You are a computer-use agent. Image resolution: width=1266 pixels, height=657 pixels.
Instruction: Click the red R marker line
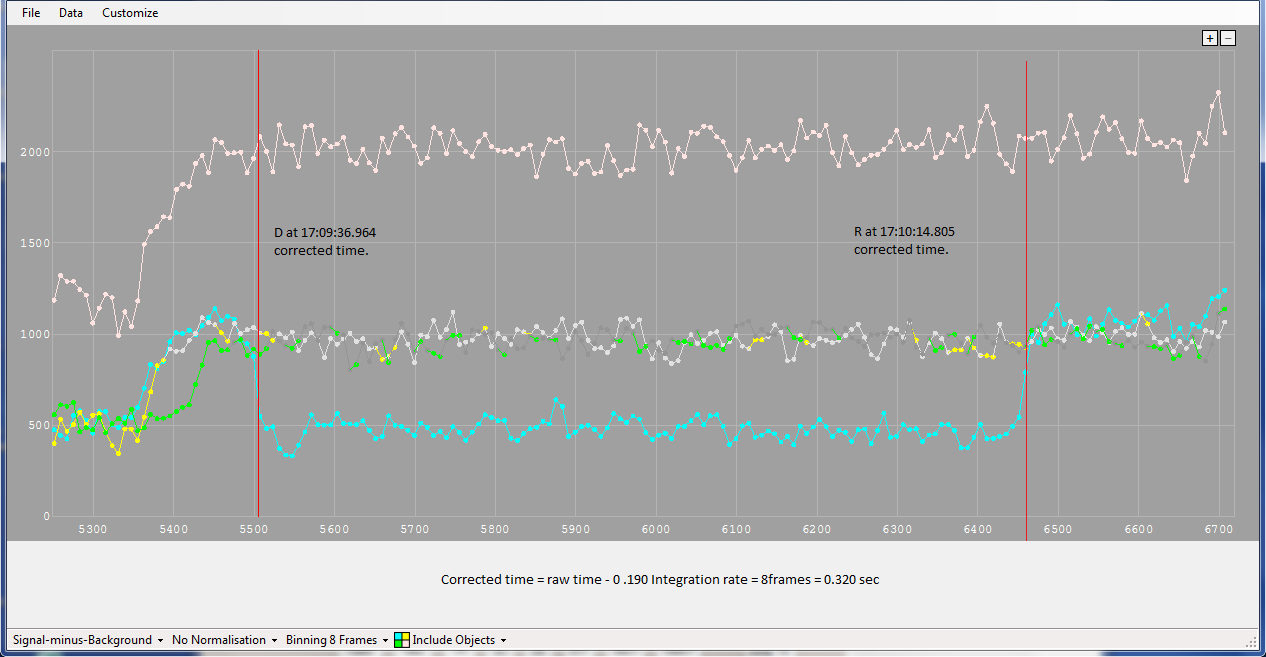(1026, 300)
